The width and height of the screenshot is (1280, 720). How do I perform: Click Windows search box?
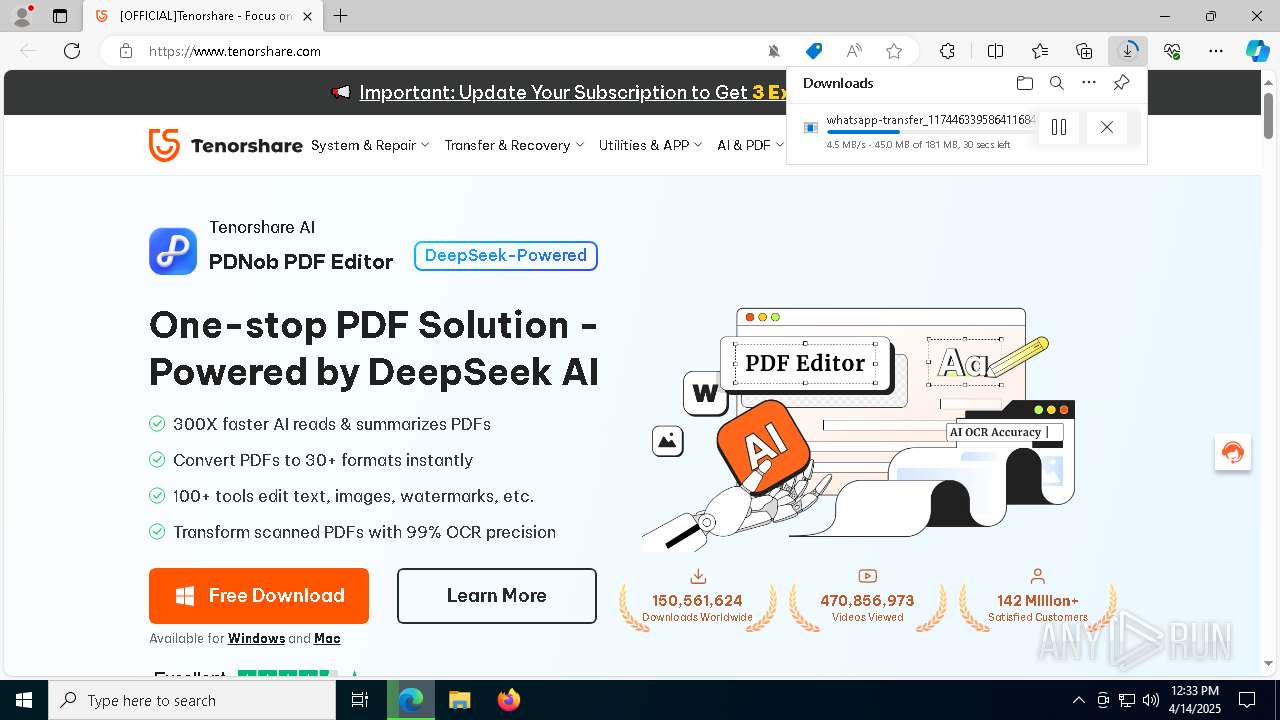[x=192, y=700]
